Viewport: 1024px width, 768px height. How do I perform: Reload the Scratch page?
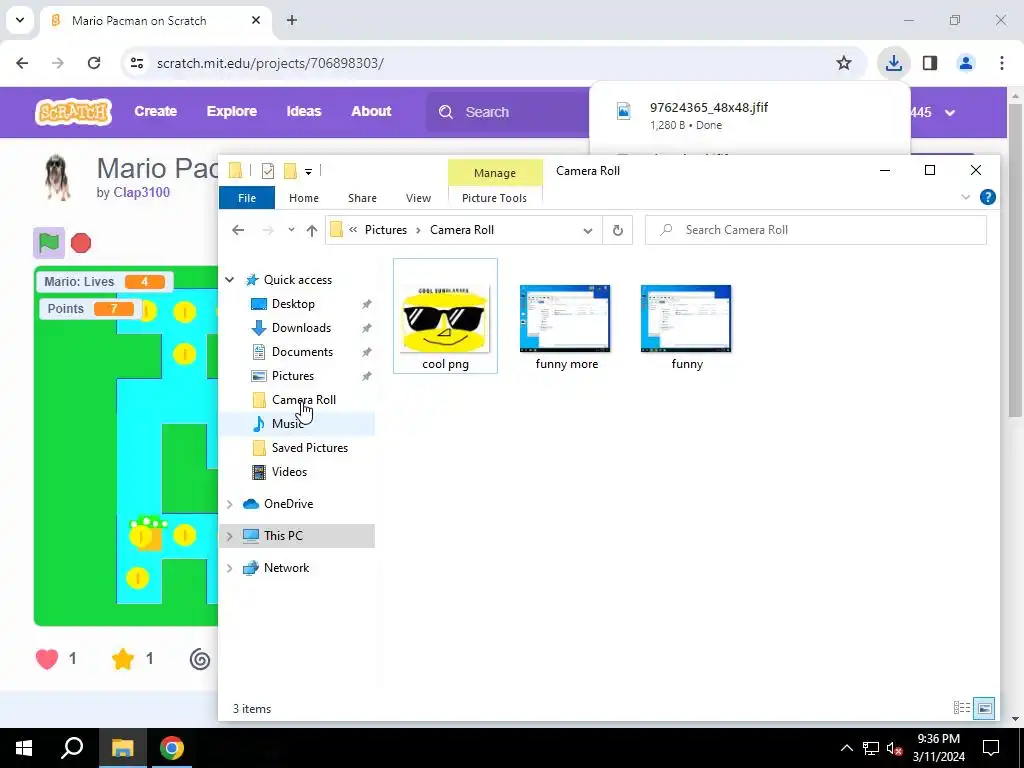click(94, 63)
